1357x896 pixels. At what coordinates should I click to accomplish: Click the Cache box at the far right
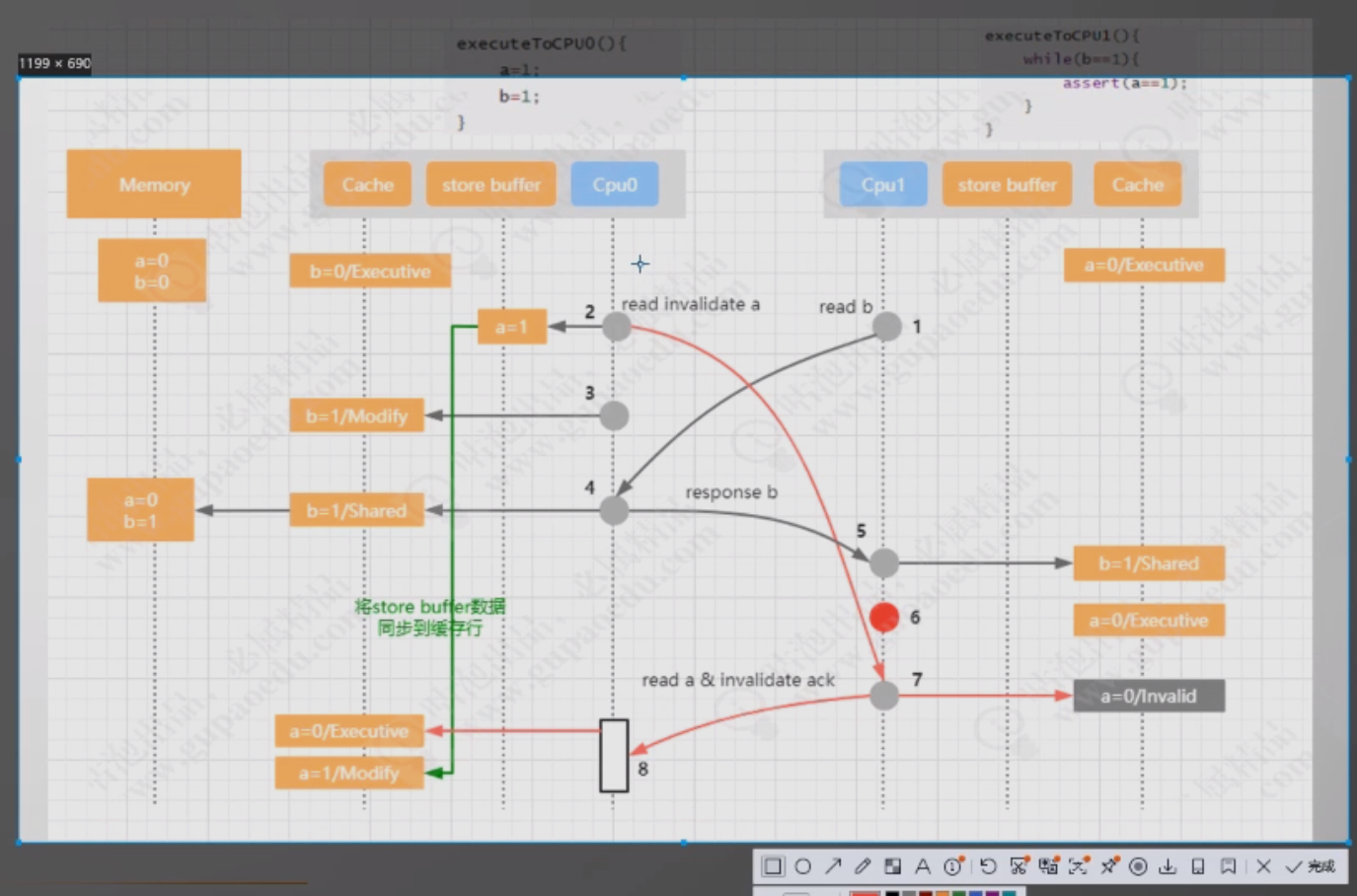(x=1137, y=185)
